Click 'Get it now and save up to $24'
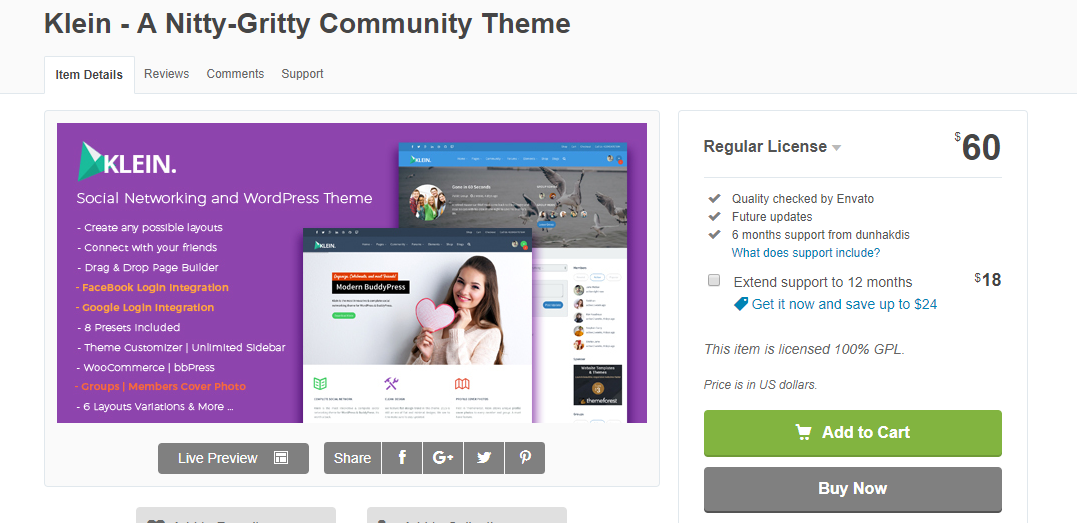 pos(844,304)
